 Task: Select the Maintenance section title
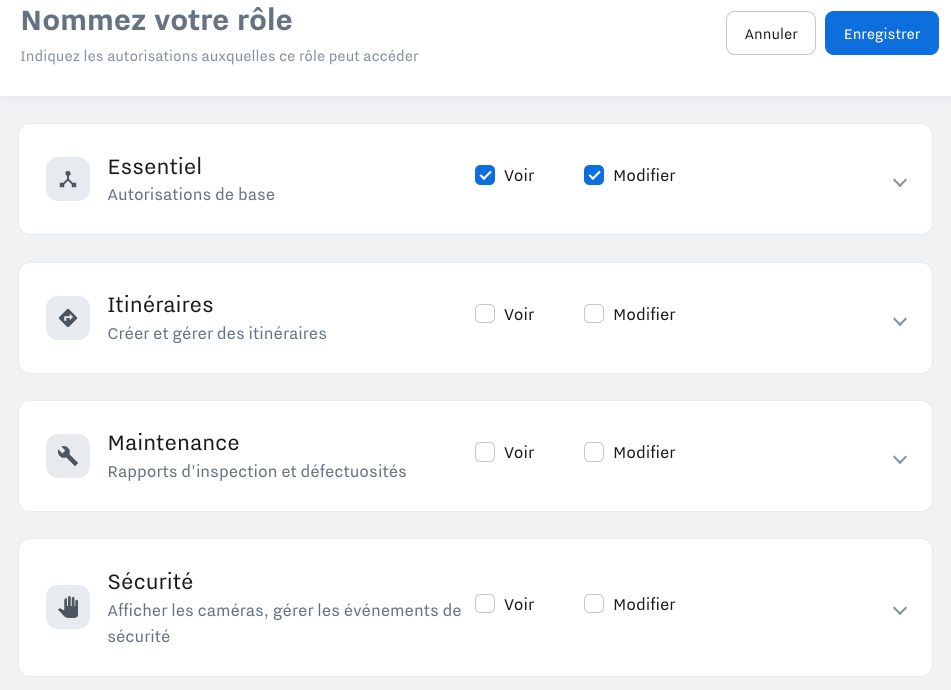coord(173,443)
